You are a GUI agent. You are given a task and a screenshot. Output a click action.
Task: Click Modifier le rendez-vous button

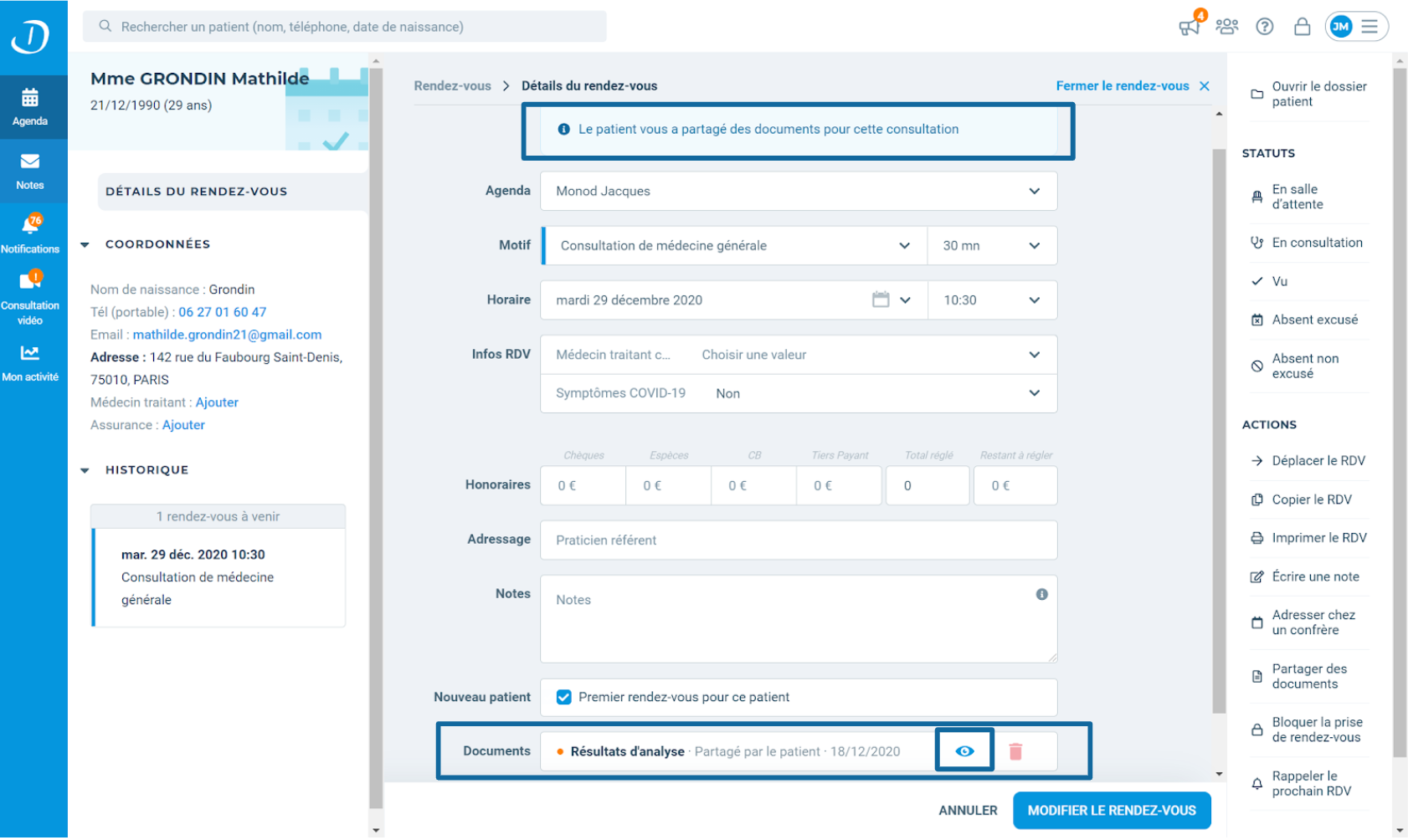click(x=1112, y=810)
